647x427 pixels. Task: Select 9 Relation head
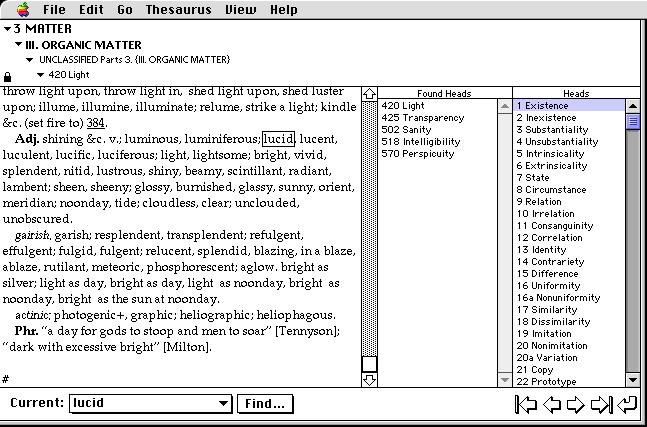click(x=569, y=201)
